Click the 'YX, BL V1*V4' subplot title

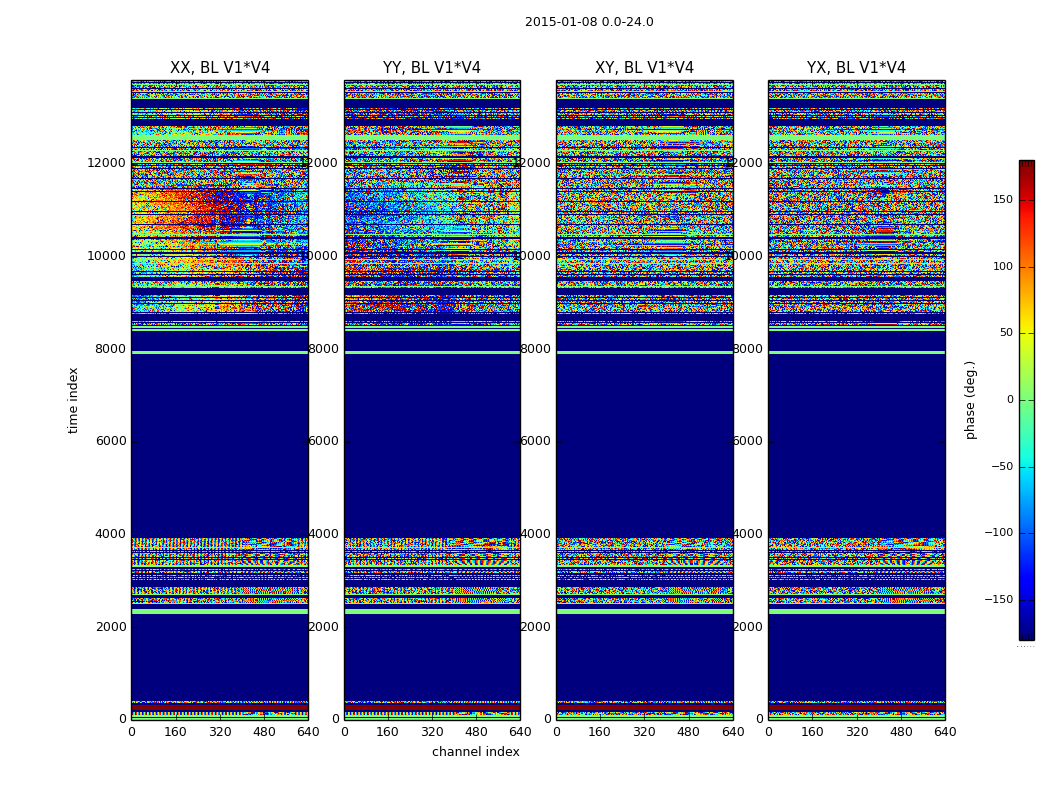coord(856,68)
